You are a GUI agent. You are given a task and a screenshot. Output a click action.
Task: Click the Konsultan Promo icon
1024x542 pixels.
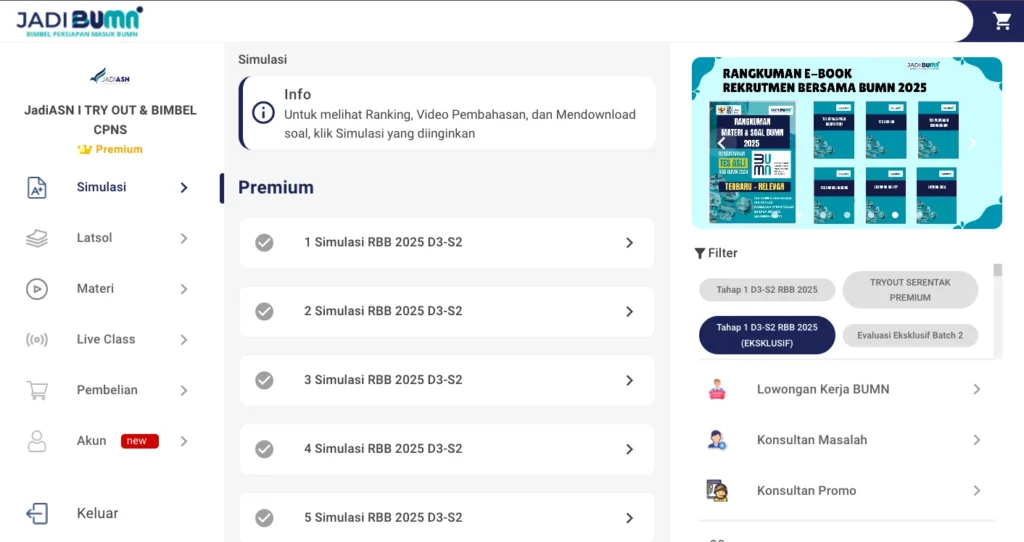717,490
